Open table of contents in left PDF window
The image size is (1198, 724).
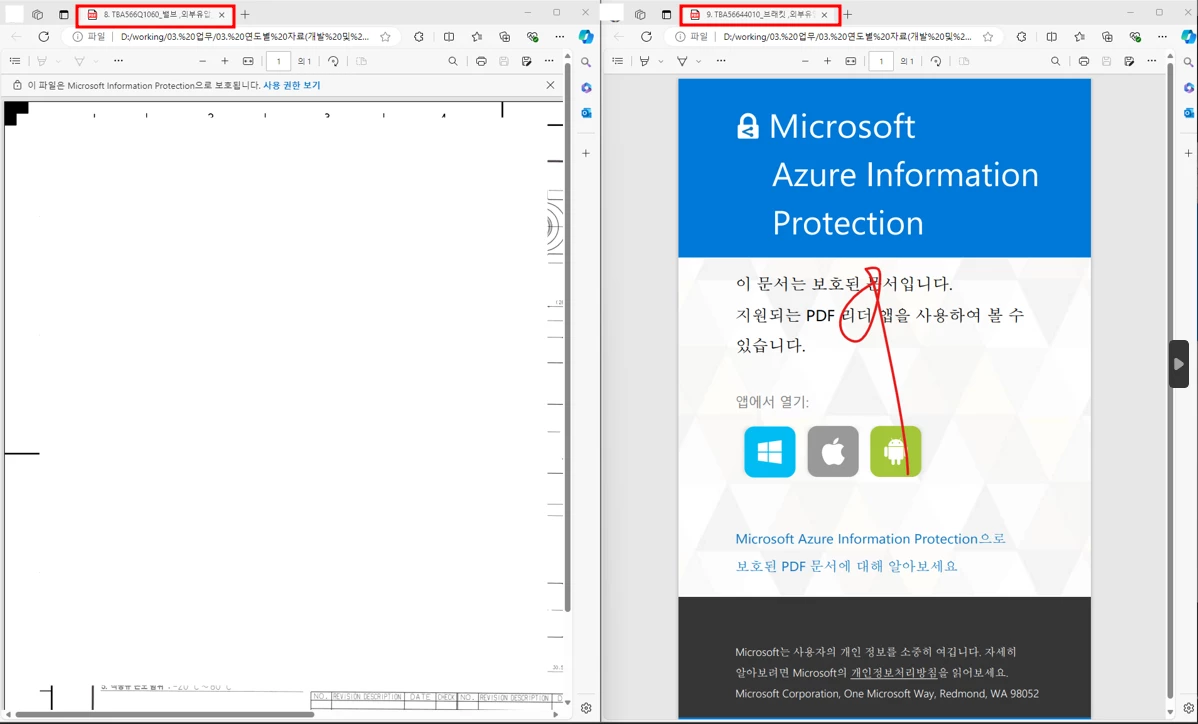pos(15,61)
